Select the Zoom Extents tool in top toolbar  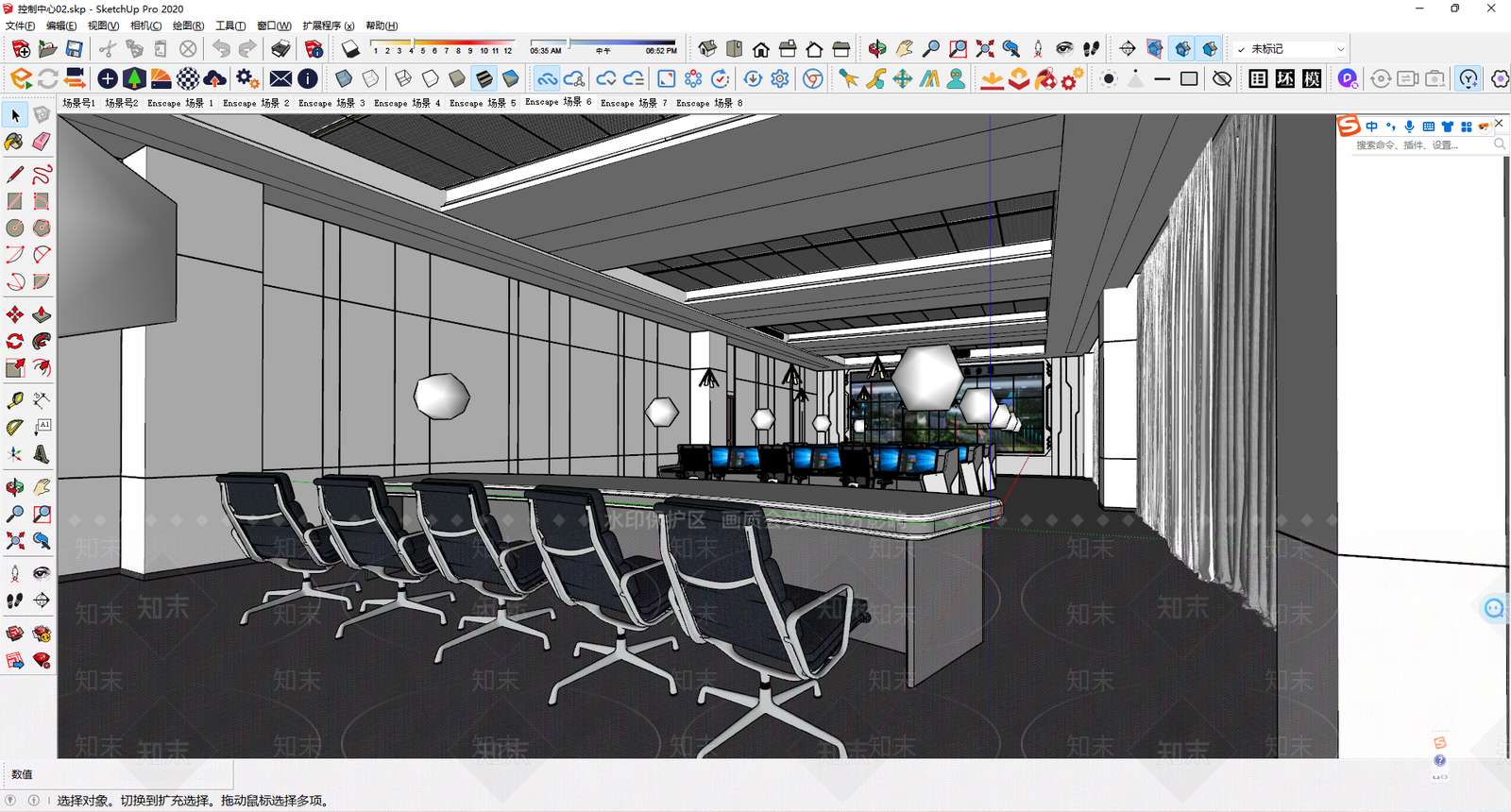pos(985,49)
